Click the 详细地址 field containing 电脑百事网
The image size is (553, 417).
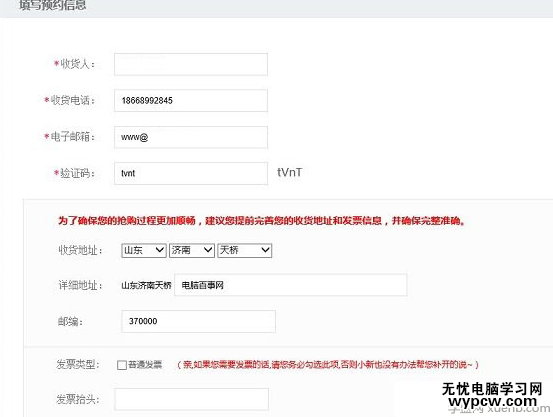tap(291, 285)
